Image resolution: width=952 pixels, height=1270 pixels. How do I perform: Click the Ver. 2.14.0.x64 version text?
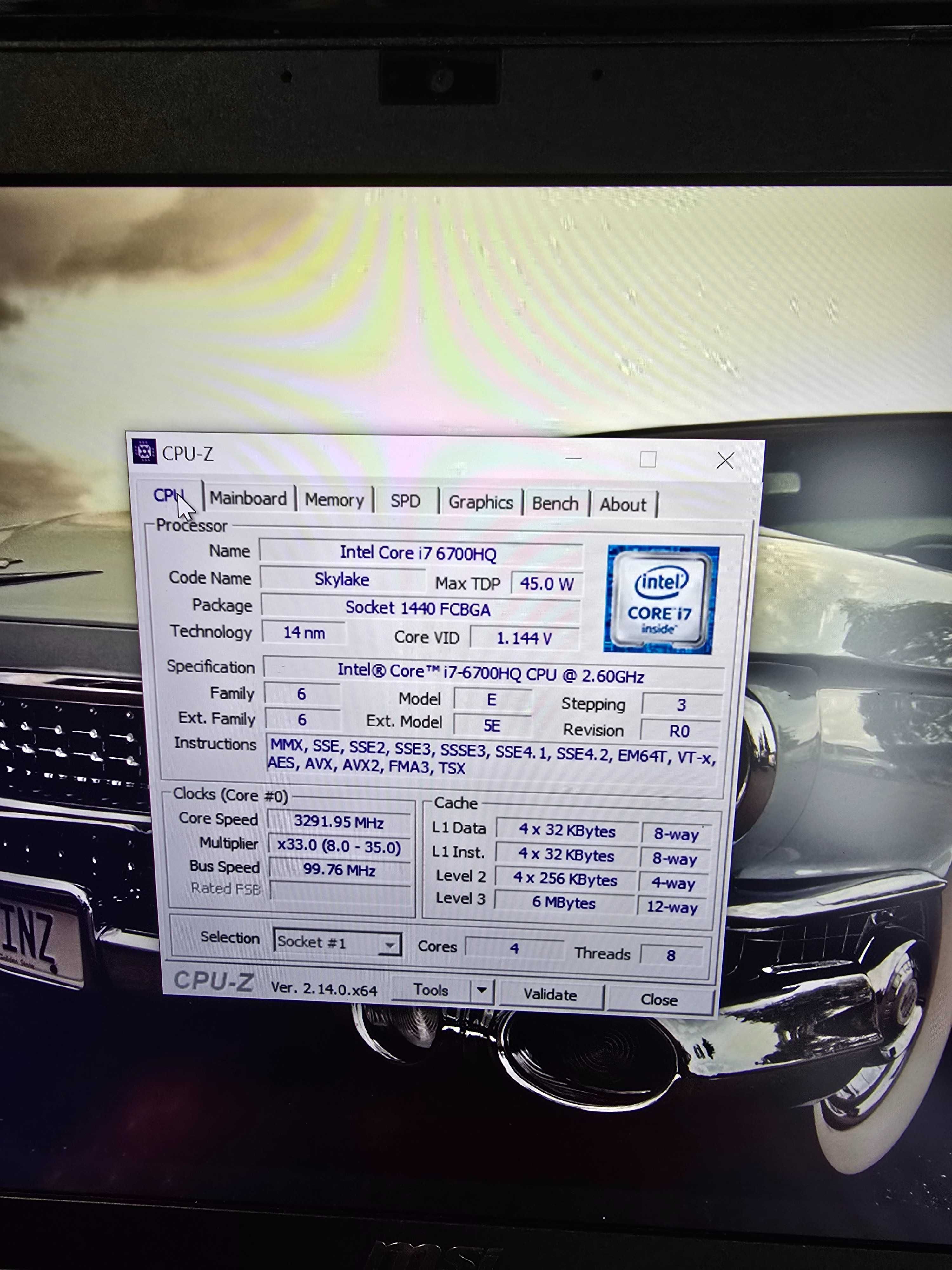tap(324, 989)
